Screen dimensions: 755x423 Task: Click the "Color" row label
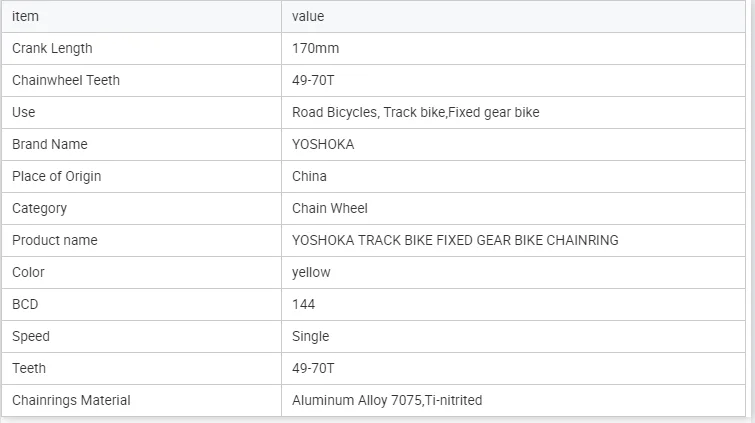click(28, 272)
